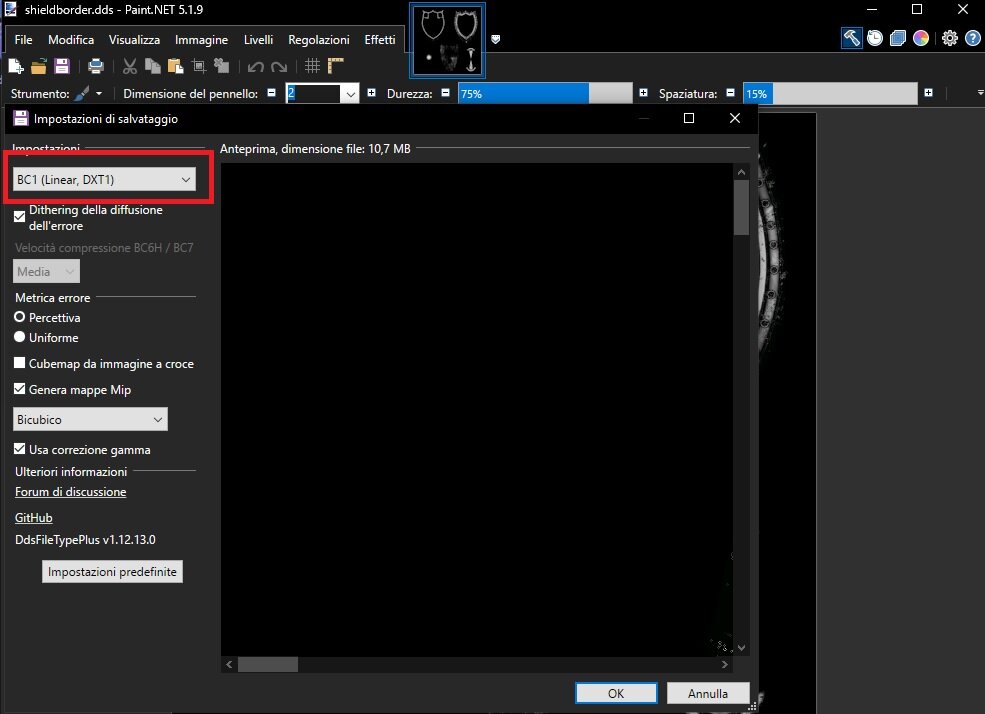Viewport: 985px width, 714px height.
Task: Decrease Spaziatura with the minus icon
Action: tap(730, 93)
